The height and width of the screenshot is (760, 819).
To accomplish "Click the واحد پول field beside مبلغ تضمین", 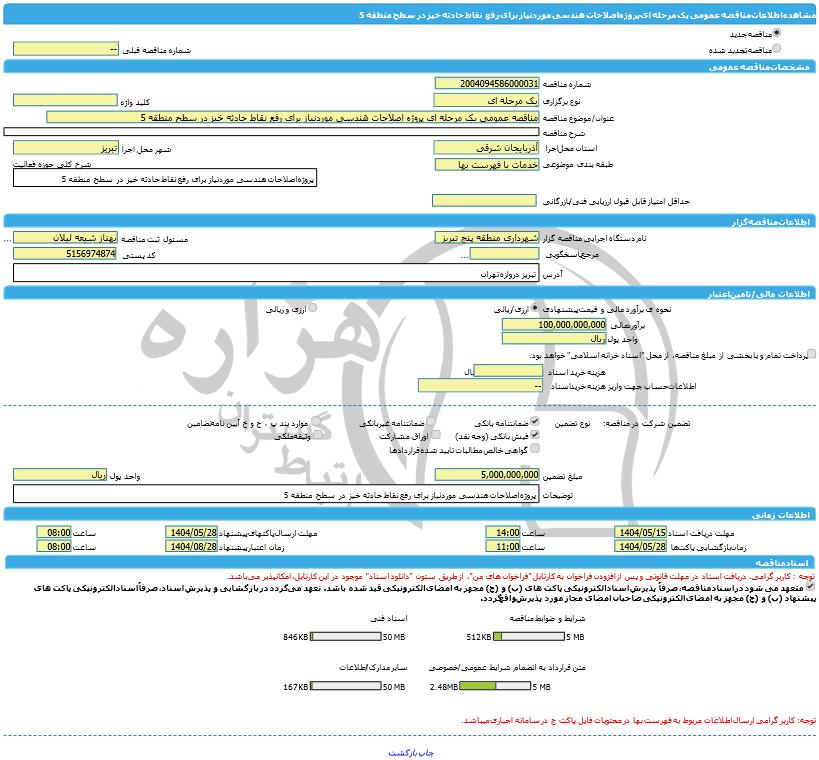I will click(60, 474).
